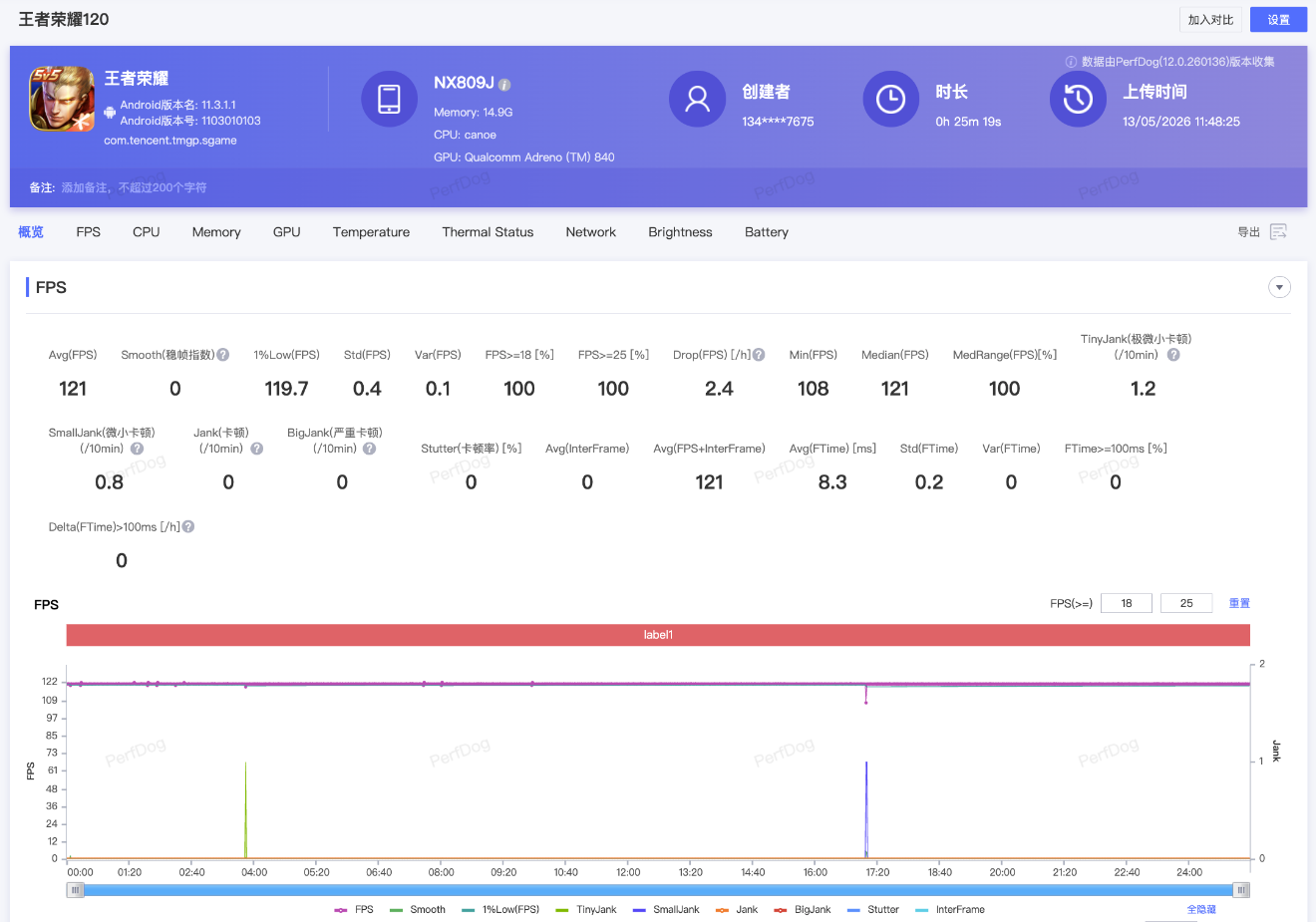Image resolution: width=1316 pixels, height=922 pixels.
Task: Focus the FPS(>=) threshold field showing 25
Action: [x=1186, y=603]
